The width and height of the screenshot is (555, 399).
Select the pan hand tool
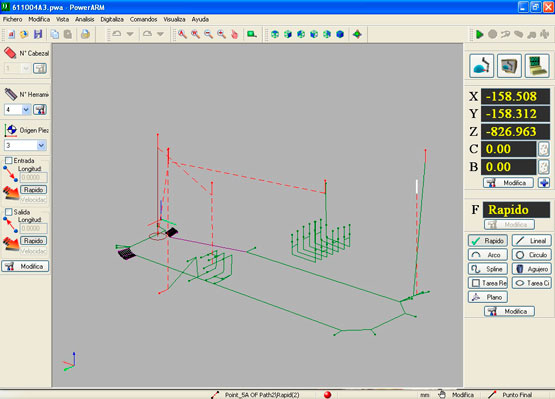(x=234, y=34)
